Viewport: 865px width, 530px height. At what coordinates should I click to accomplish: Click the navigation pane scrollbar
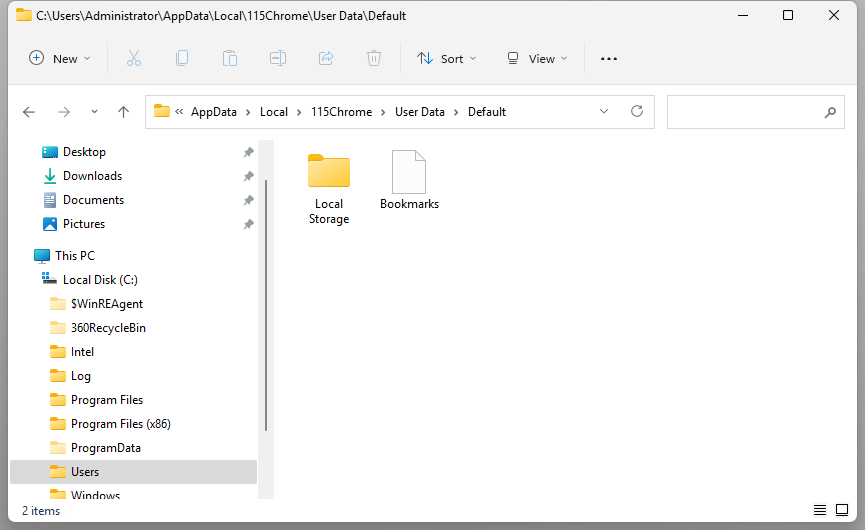[x=266, y=305]
